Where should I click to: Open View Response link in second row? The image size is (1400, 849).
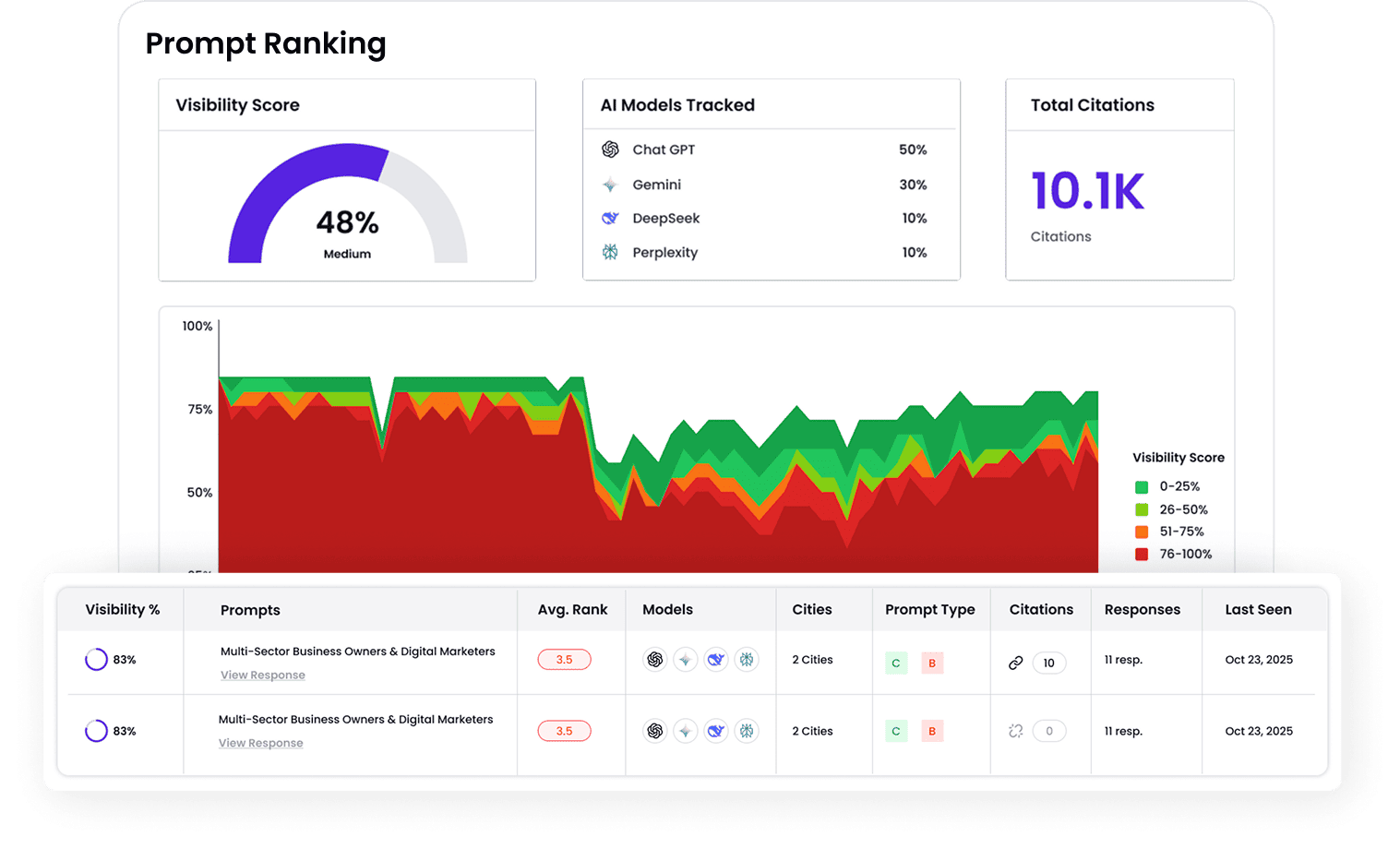261,744
